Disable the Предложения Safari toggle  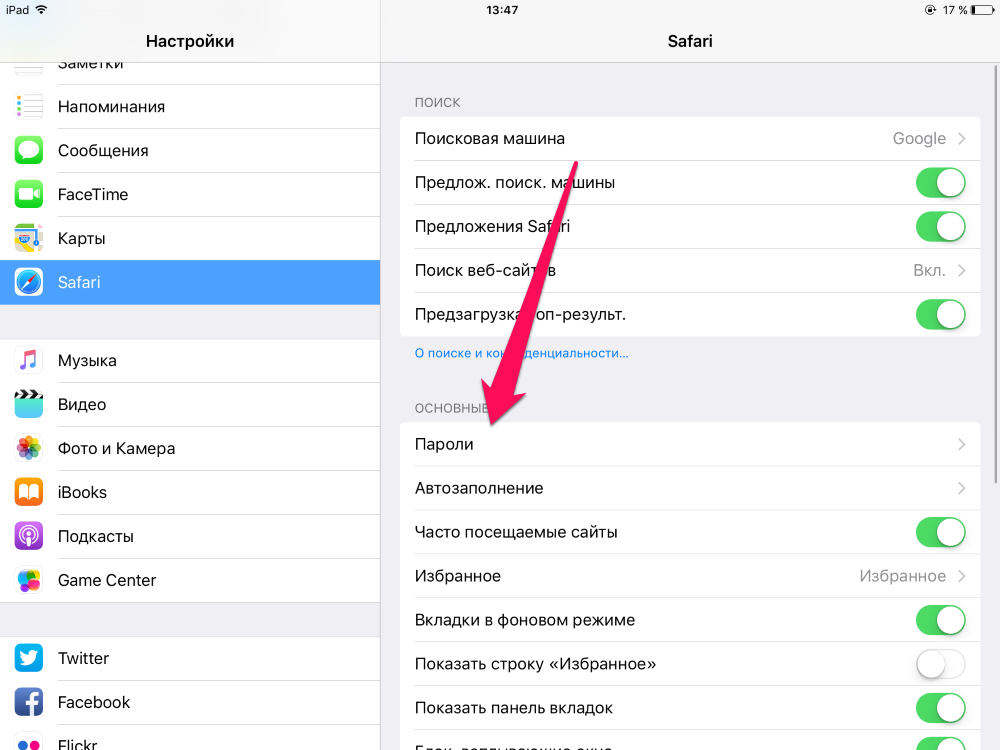click(940, 226)
